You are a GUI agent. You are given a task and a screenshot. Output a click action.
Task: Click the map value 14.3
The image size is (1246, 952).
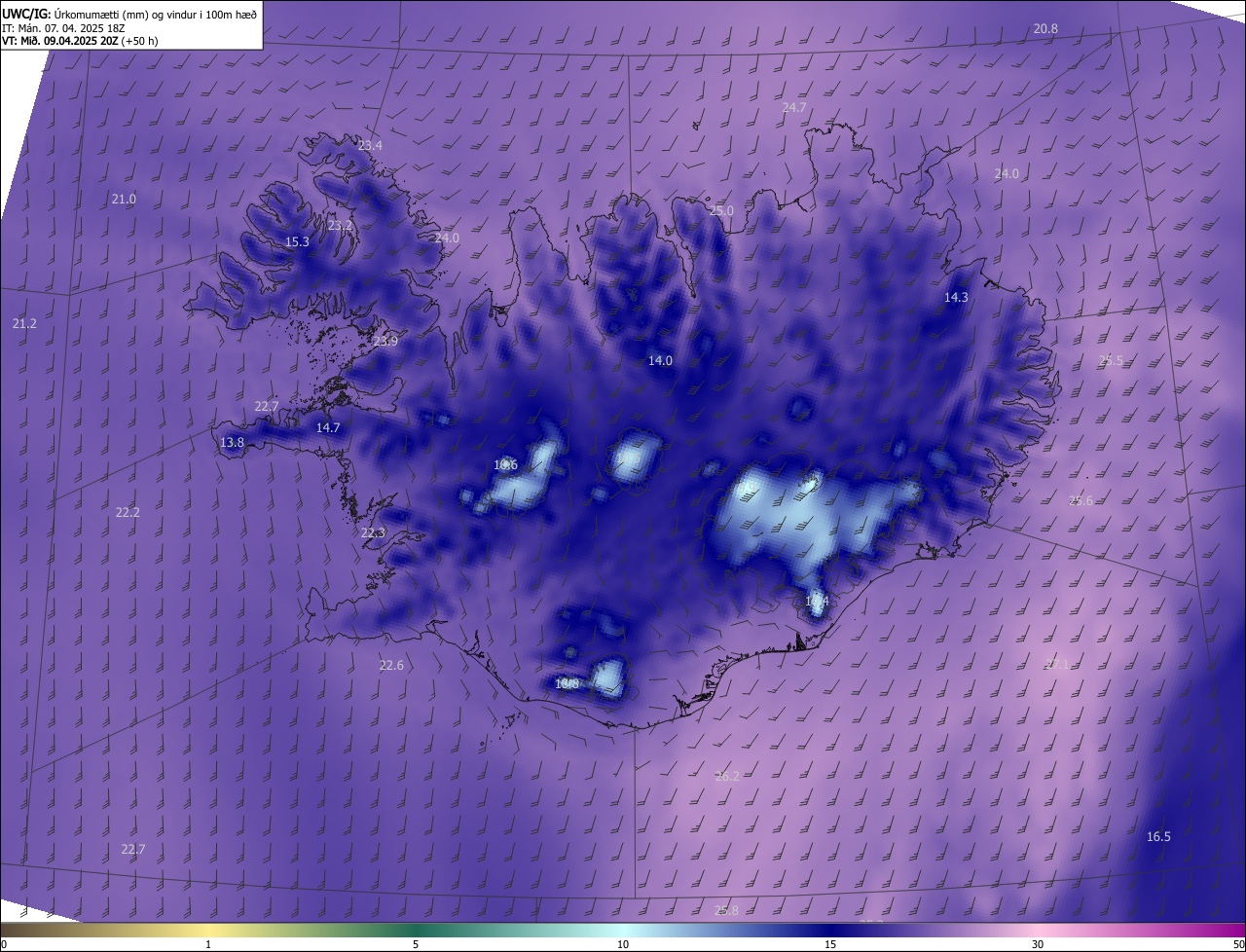coord(956,297)
